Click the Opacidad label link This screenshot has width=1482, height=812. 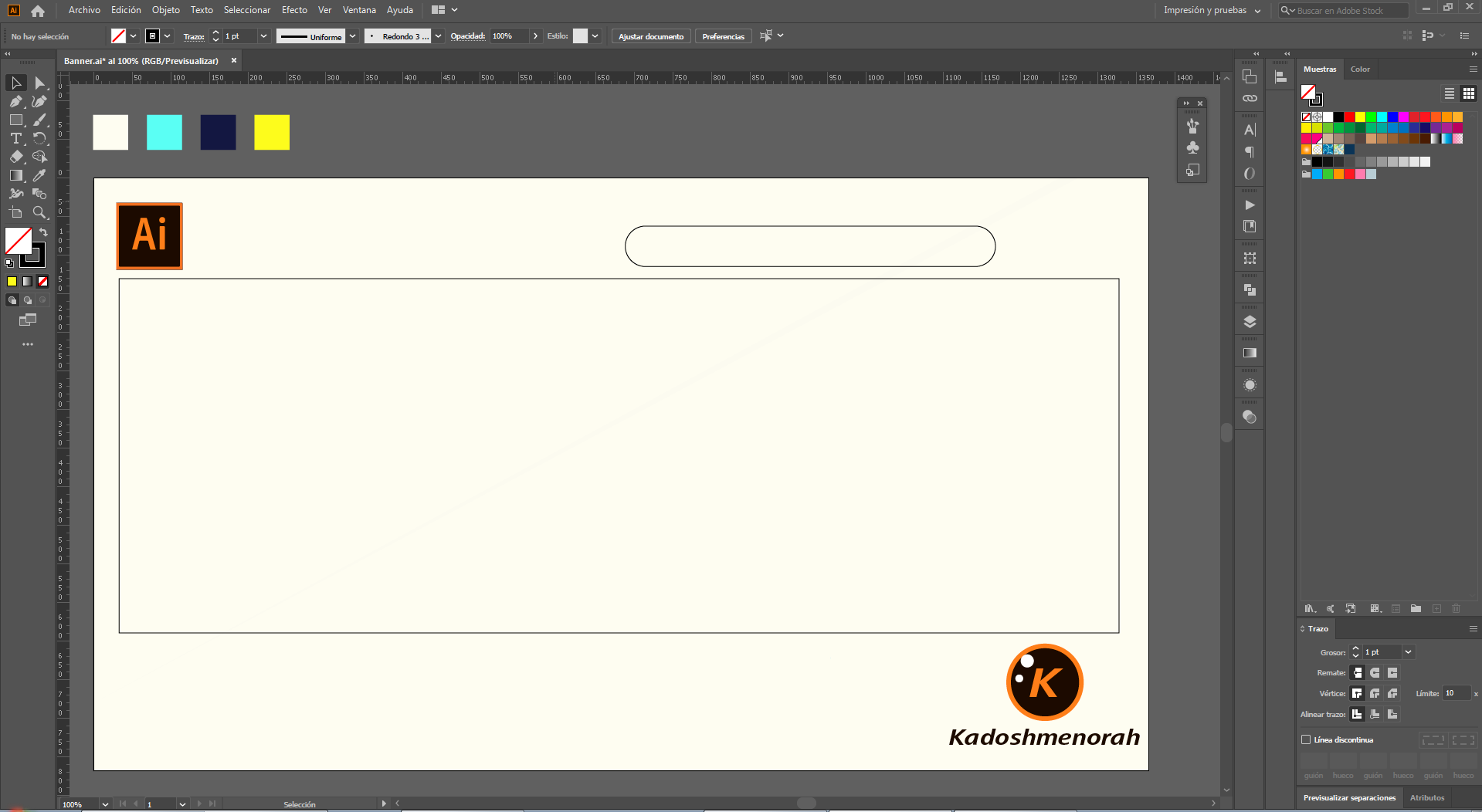point(468,36)
